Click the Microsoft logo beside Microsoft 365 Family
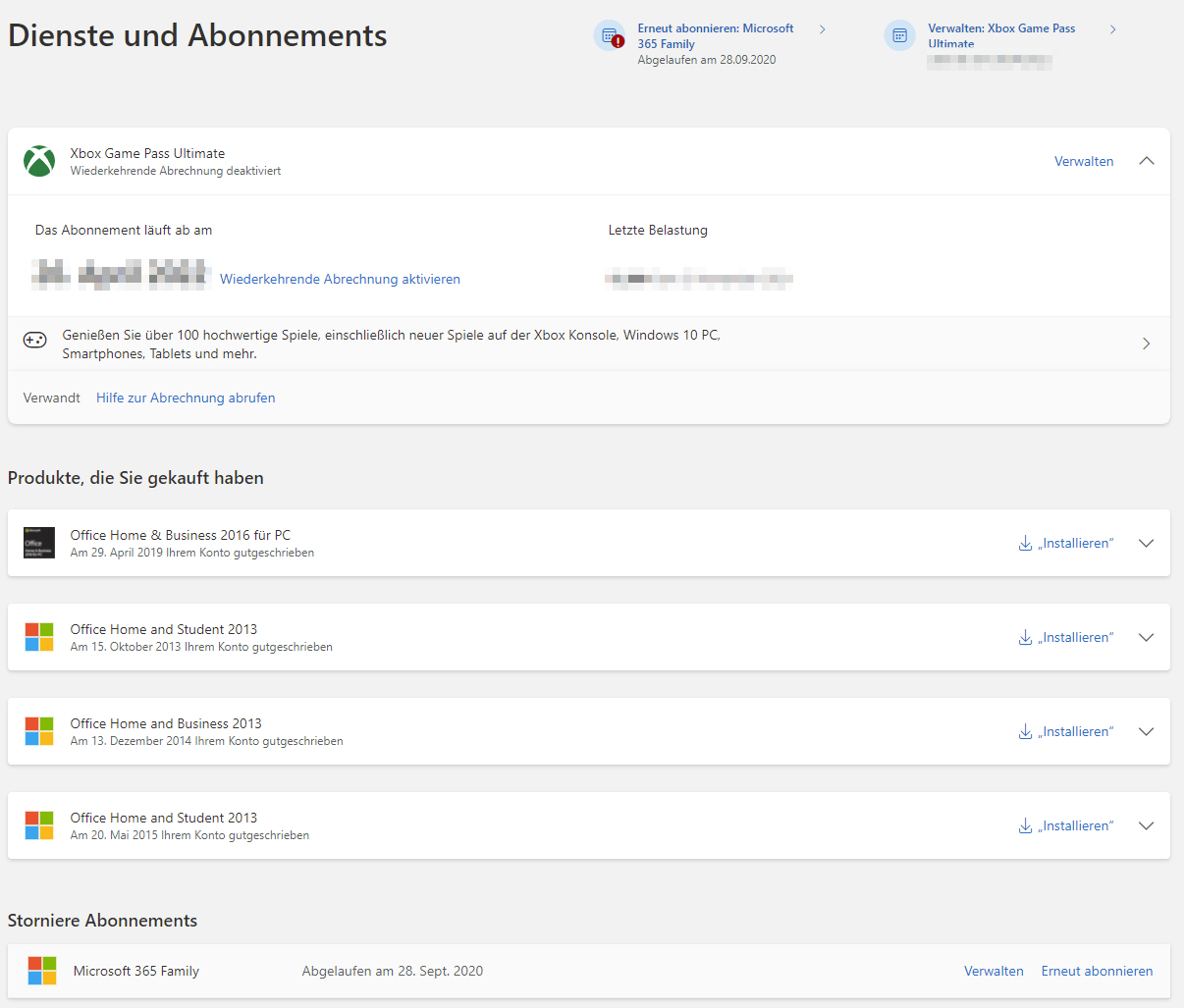1184x1008 pixels. (x=42, y=971)
